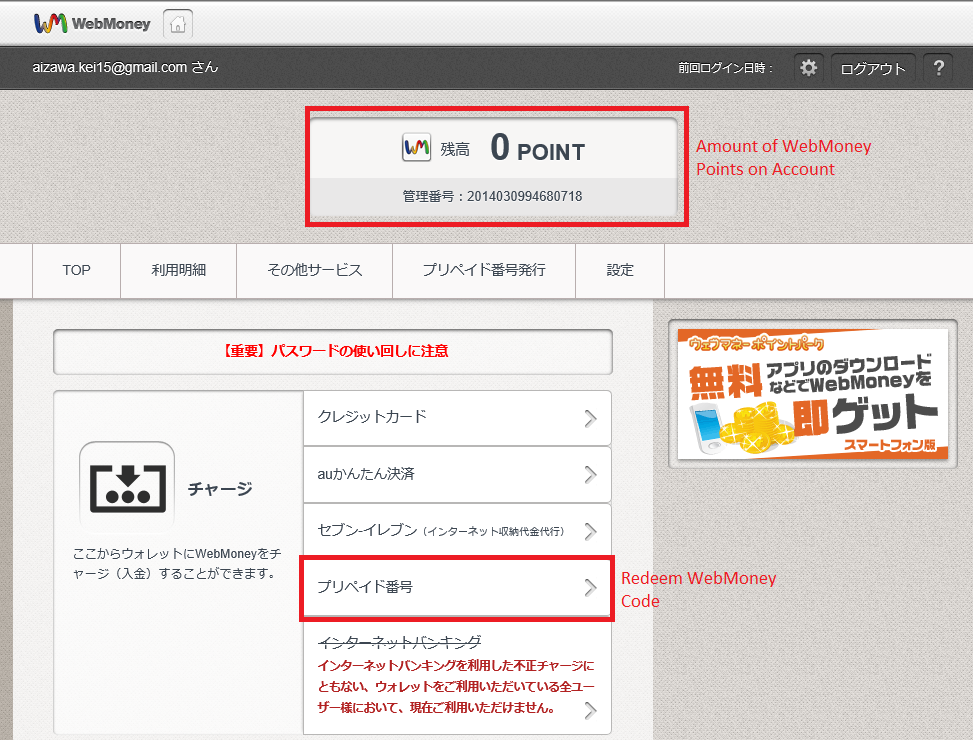973x740 pixels.
Task: Click the chevron on プリペイド番号 row
Action: (x=590, y=587)
